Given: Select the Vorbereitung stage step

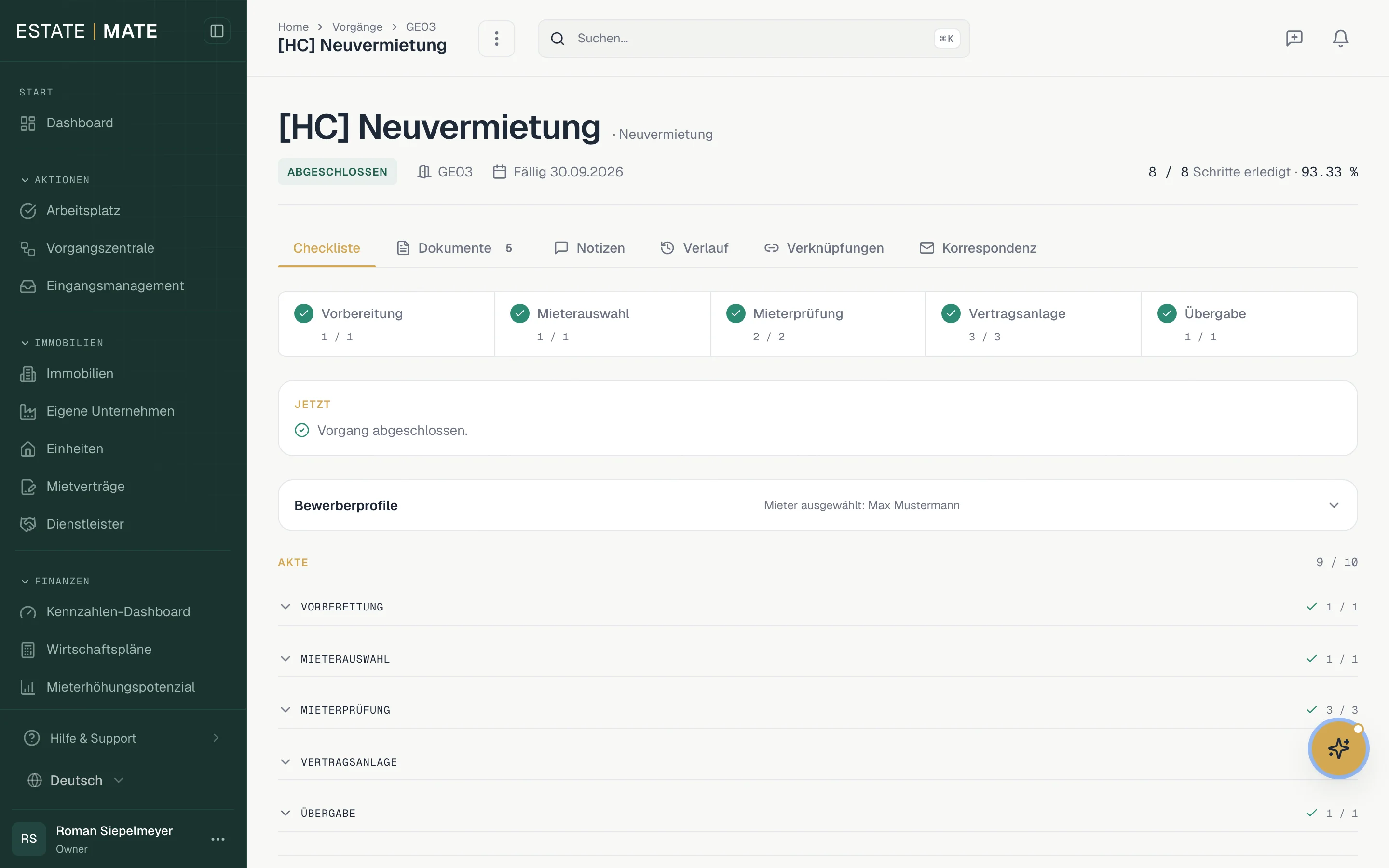Looking at the screenshot, I should 386,325.
